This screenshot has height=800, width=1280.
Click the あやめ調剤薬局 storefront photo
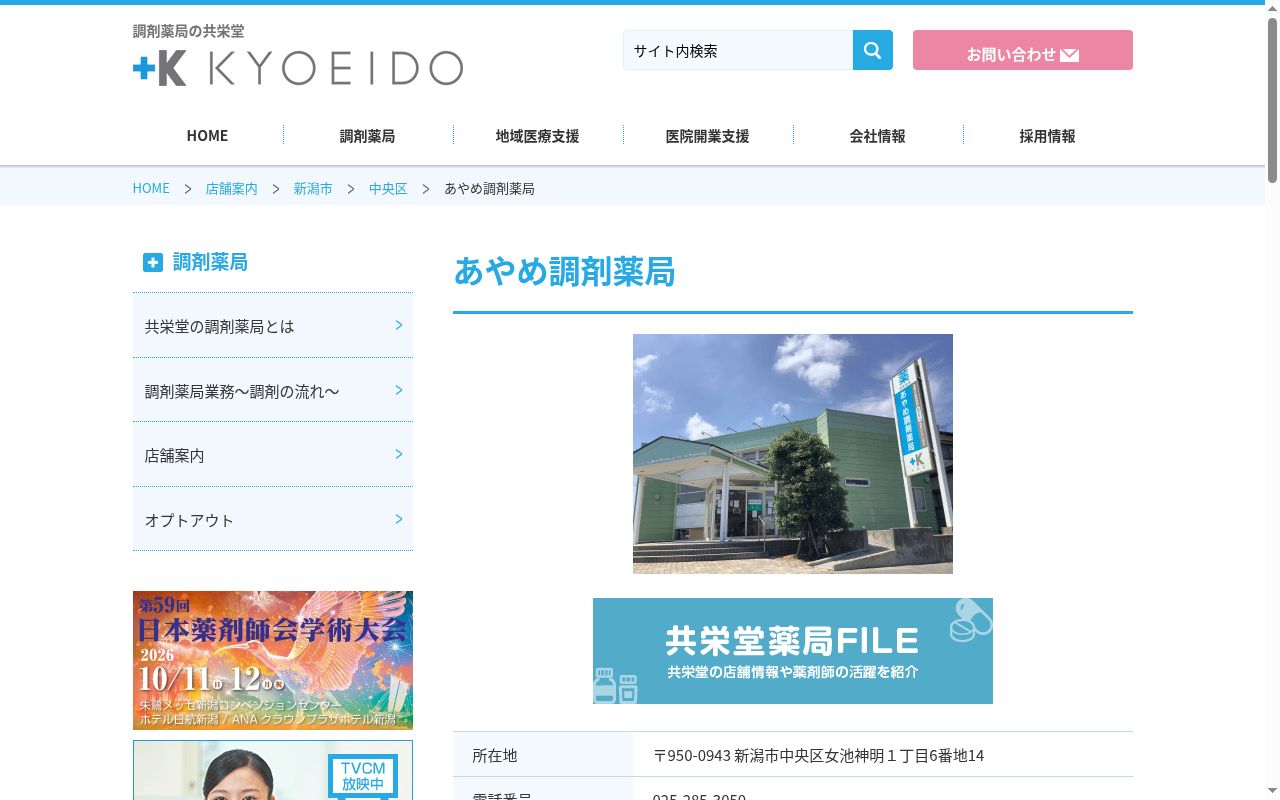(x=793, y=454)
